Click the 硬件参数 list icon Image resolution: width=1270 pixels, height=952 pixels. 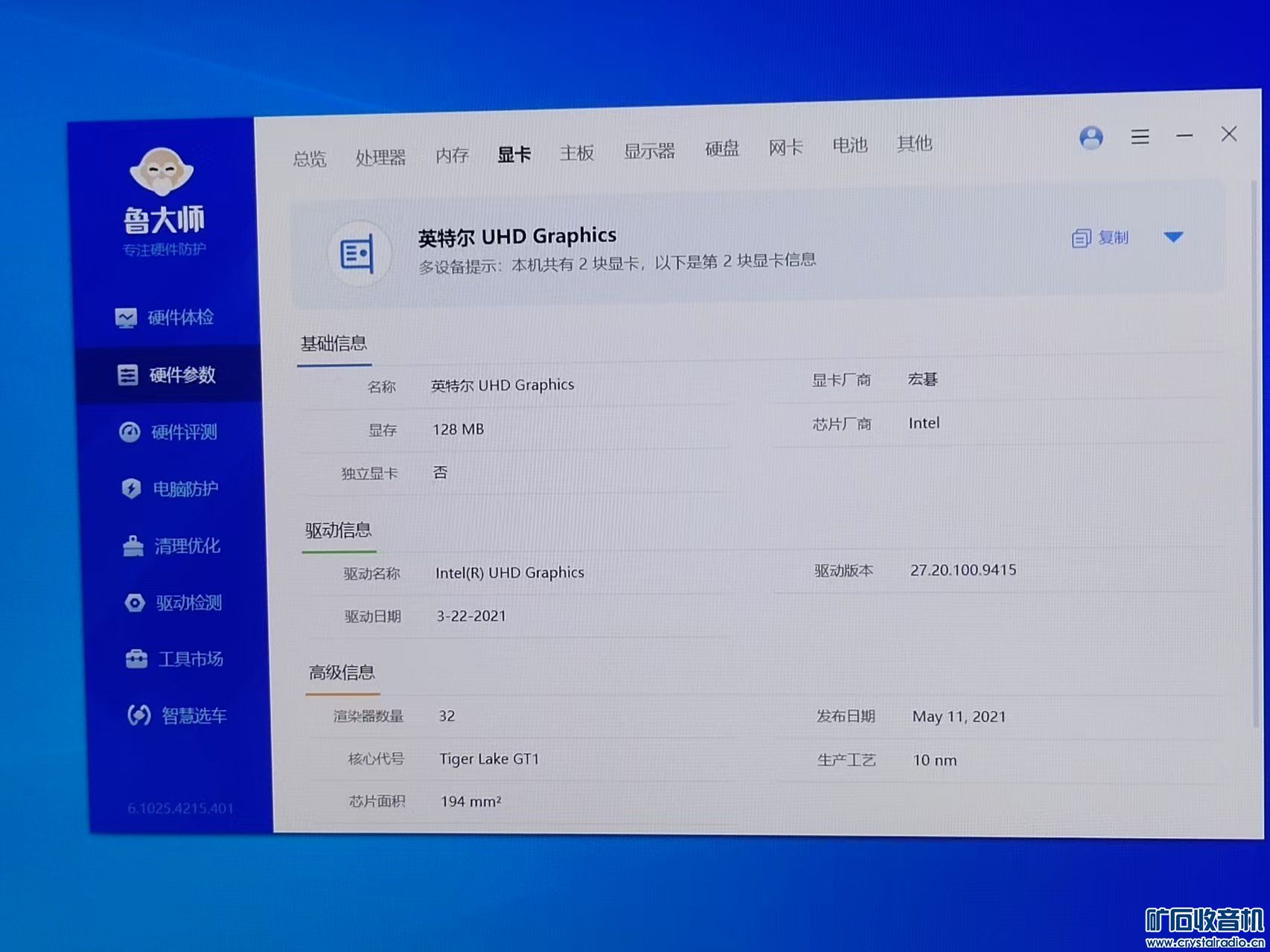coord(127,374)
